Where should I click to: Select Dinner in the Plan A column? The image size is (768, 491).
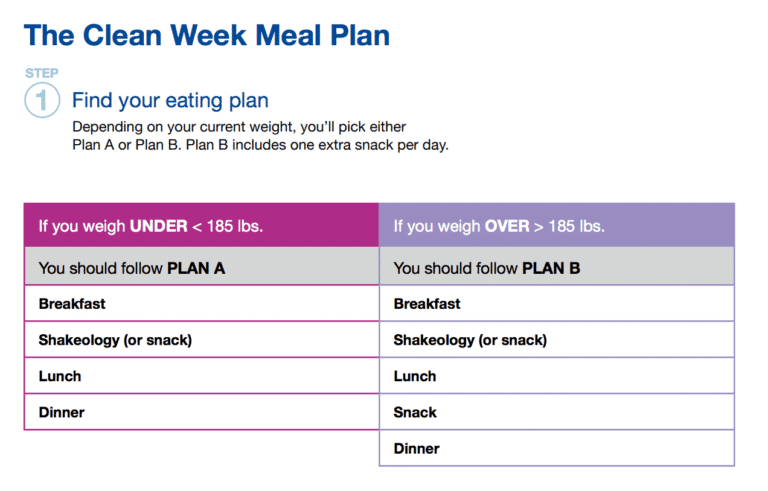point(201,412)
